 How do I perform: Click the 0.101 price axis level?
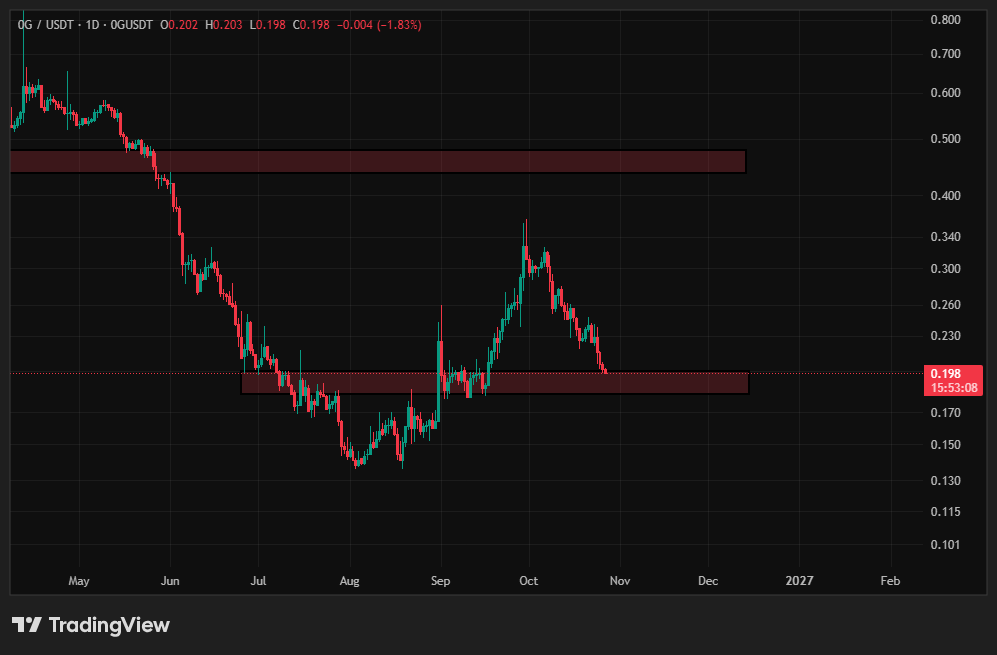click(945, 544)
